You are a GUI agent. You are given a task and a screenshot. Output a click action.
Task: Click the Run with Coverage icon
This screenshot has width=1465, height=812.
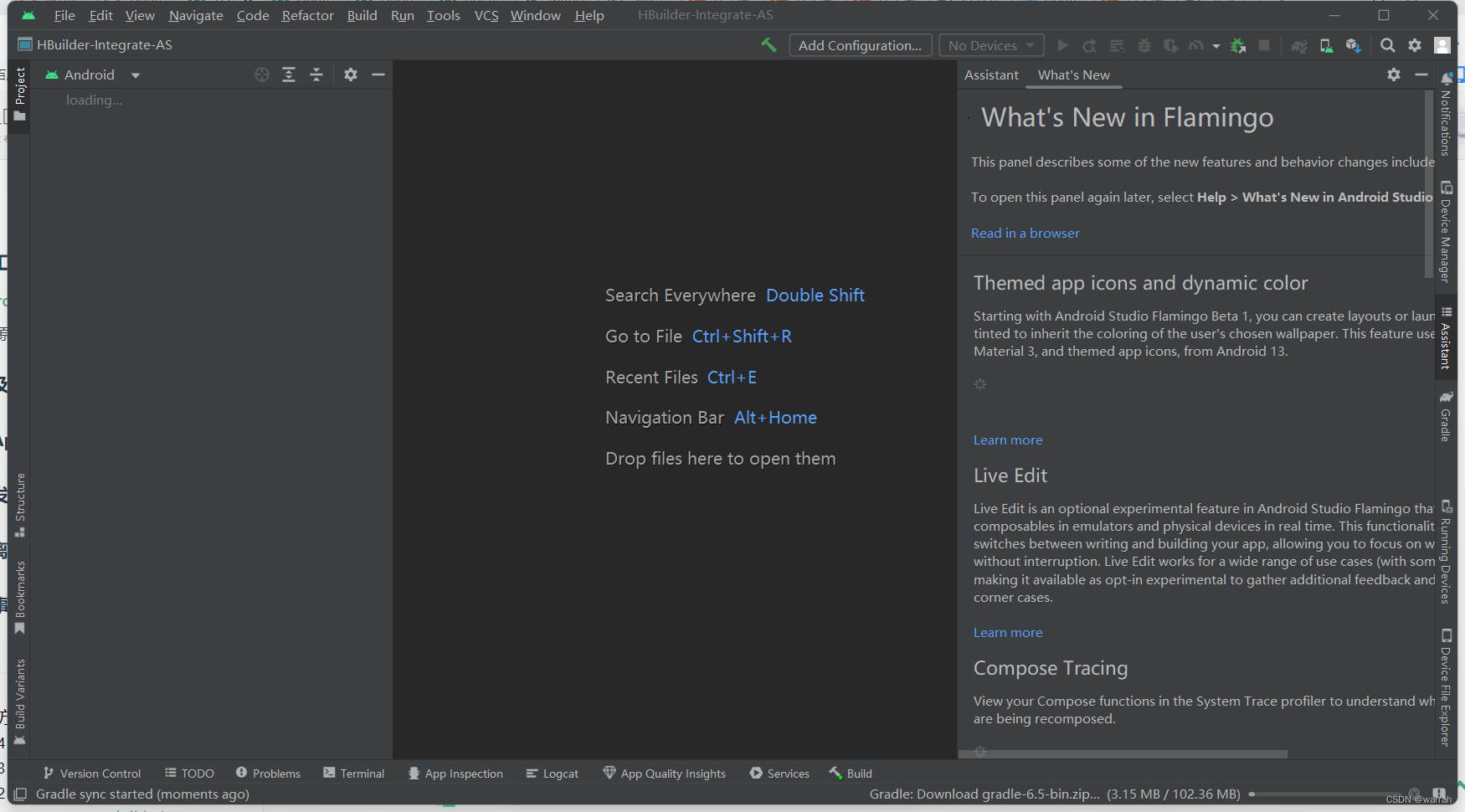click(x=1171, y=45)
